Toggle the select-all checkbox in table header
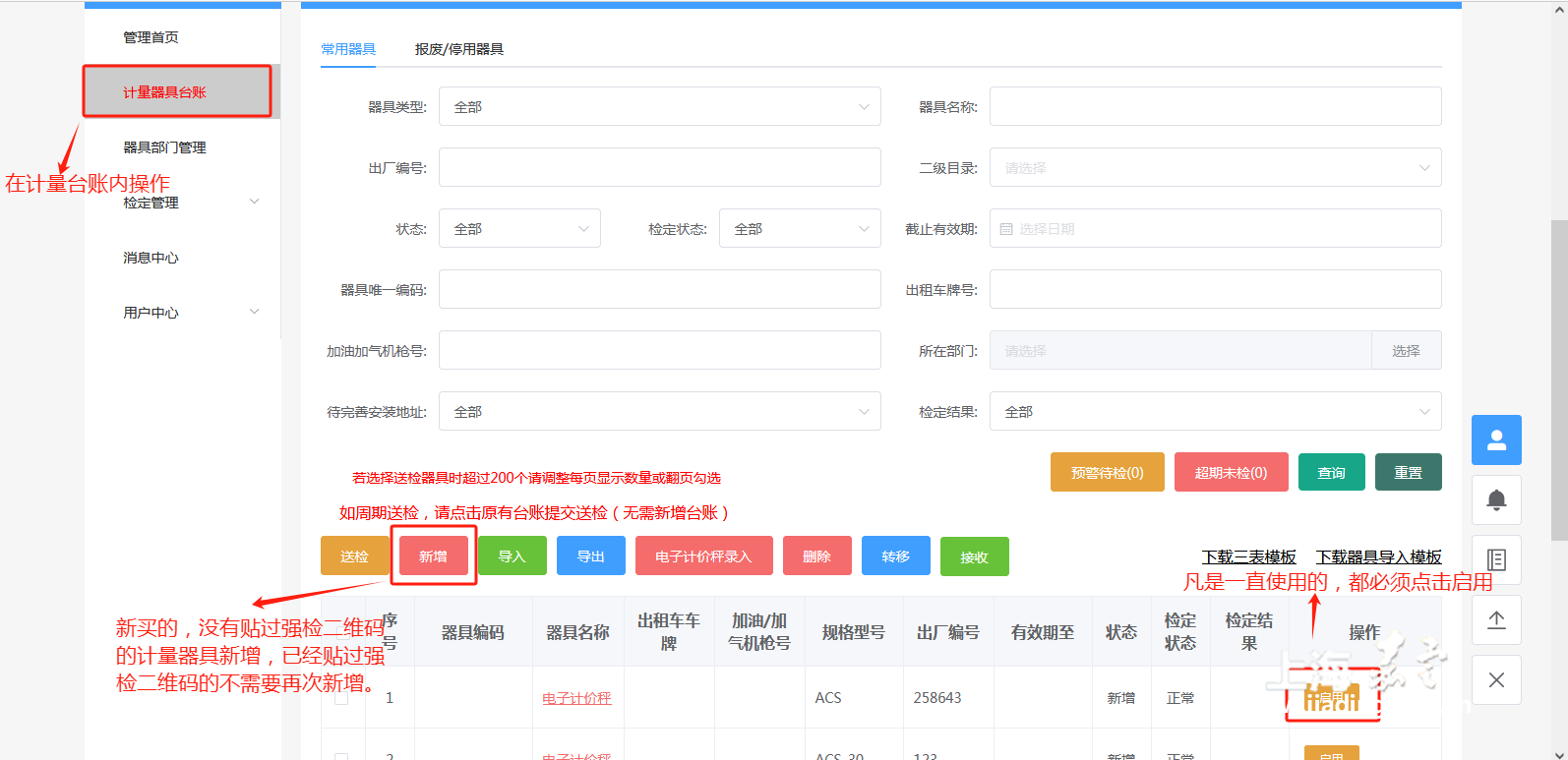1568x760 pixels. pos(341,631)
